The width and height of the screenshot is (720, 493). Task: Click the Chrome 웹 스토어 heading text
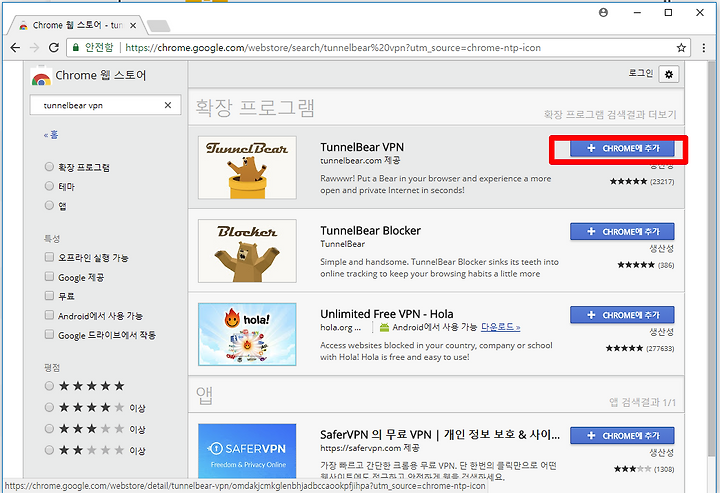point(101,75)
